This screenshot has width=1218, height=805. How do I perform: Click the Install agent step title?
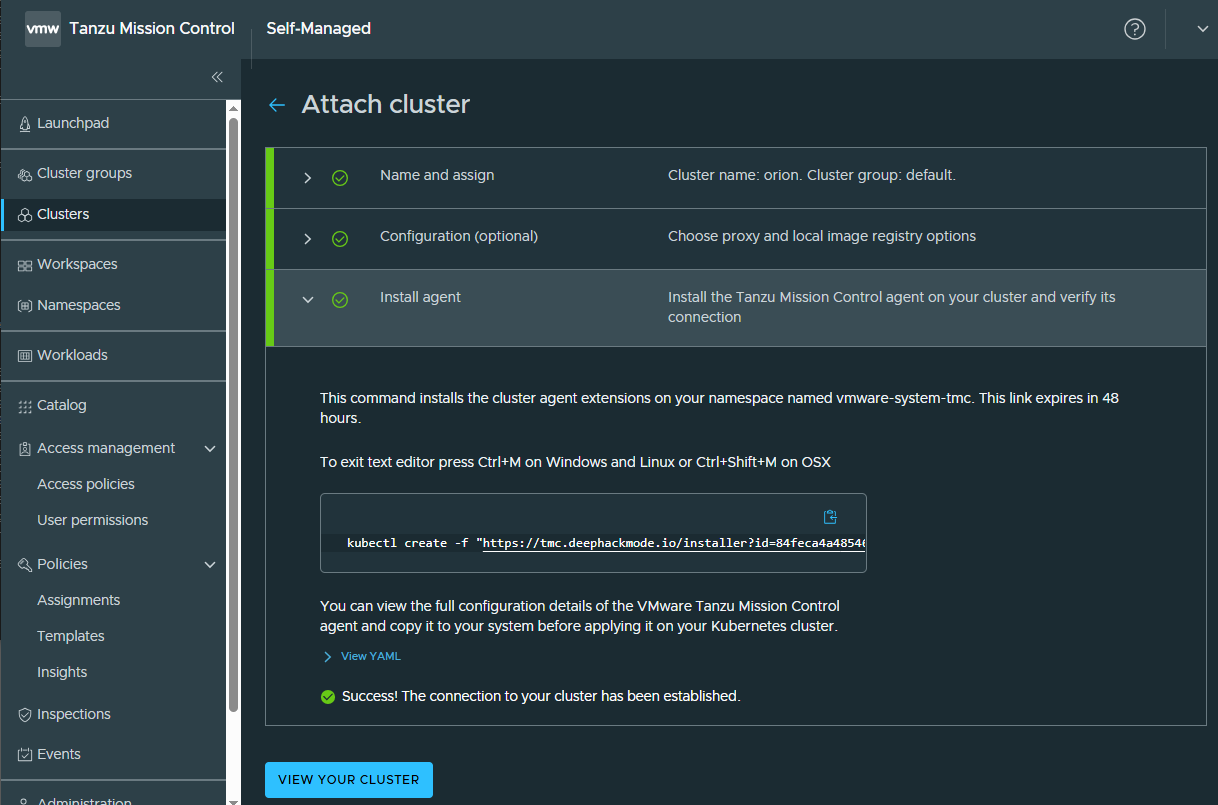pyautogui.click(x=421, y=298)
